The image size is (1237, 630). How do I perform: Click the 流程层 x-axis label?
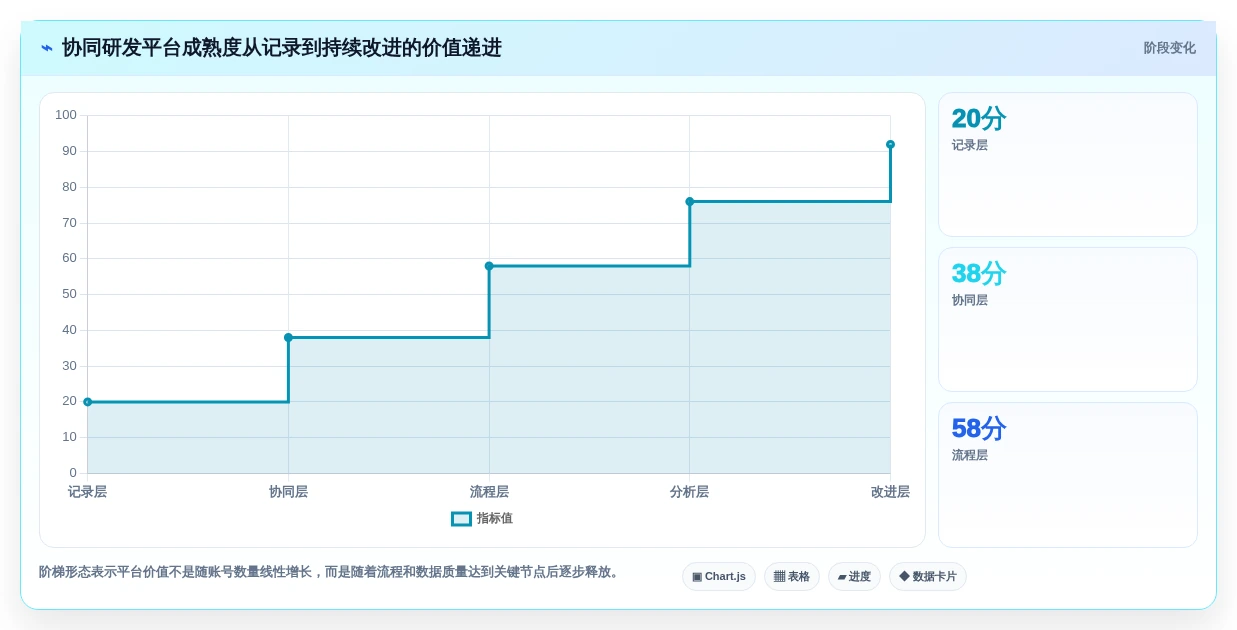(489, 492)
